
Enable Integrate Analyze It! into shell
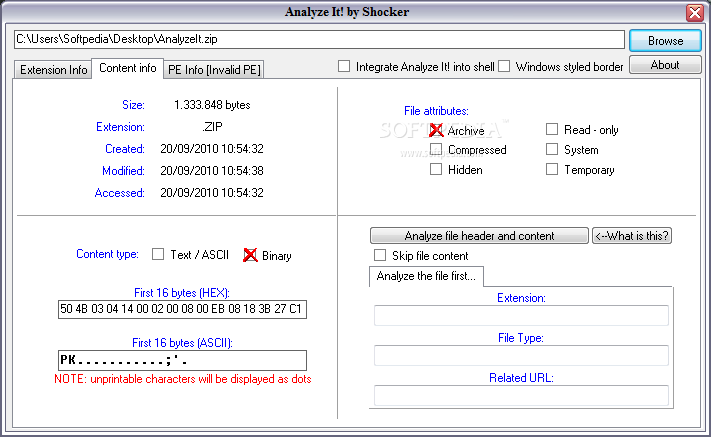[x=344, y=67]
